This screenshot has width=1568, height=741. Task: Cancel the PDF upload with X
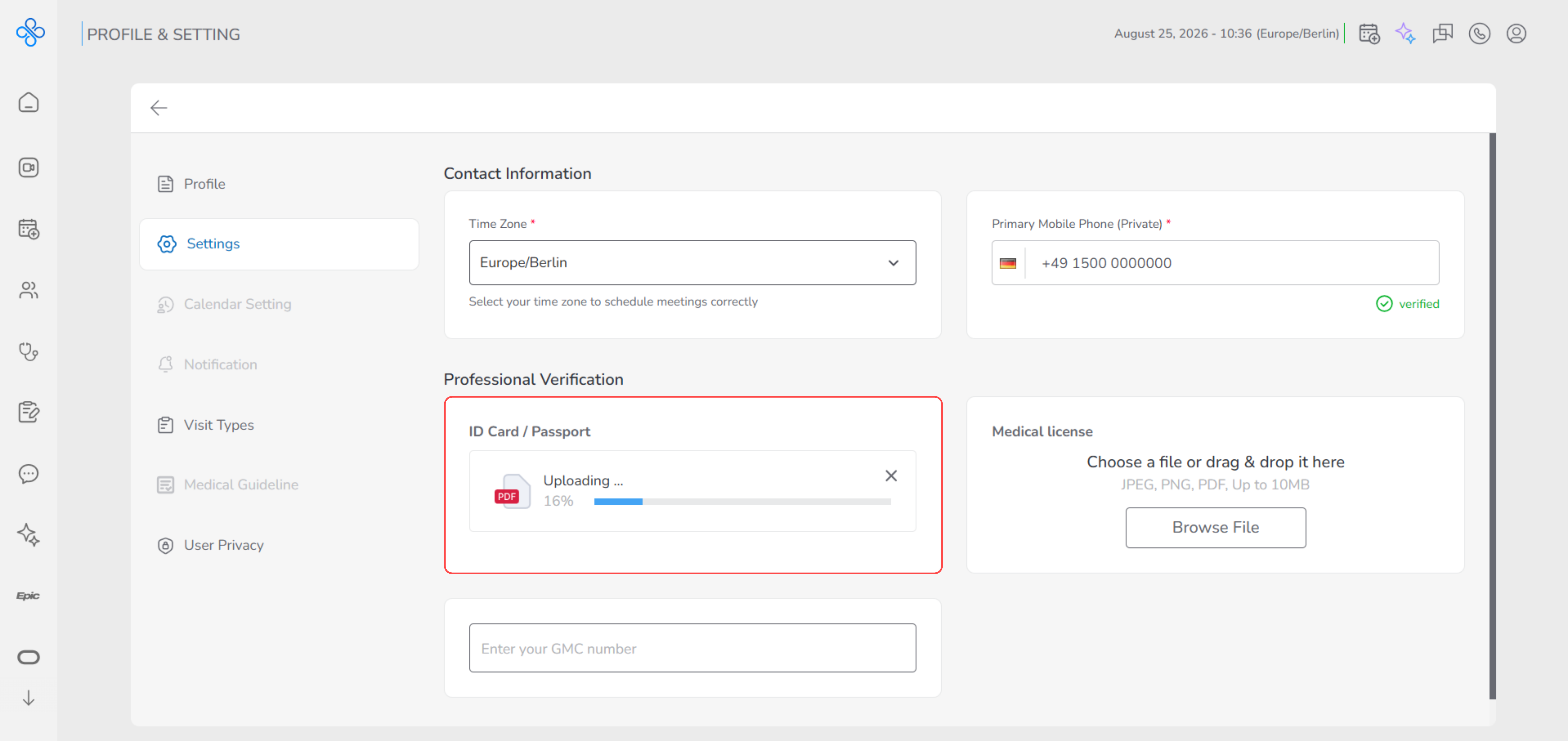coord(891,476)
